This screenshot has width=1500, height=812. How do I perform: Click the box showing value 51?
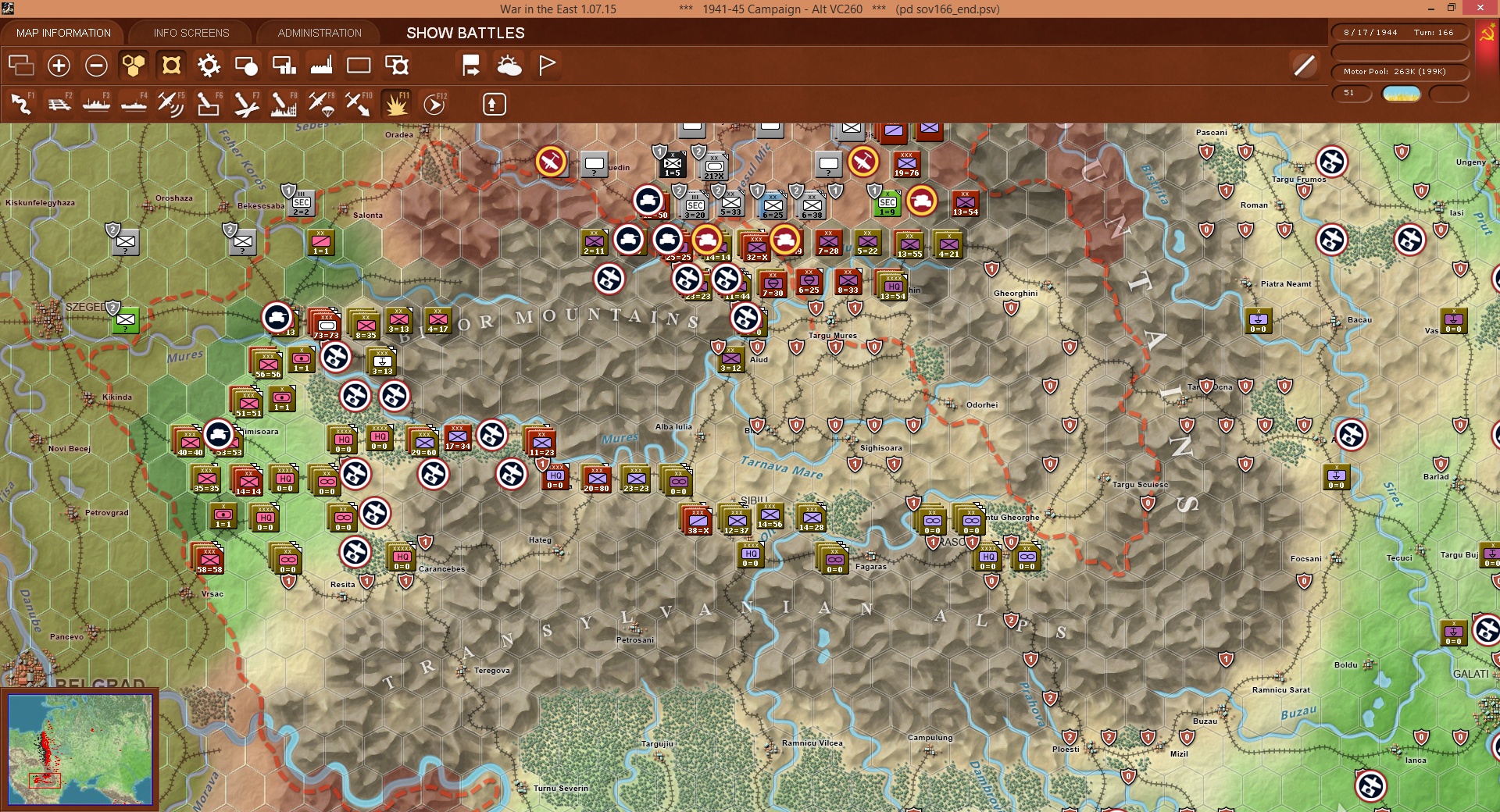point(1352,94)
